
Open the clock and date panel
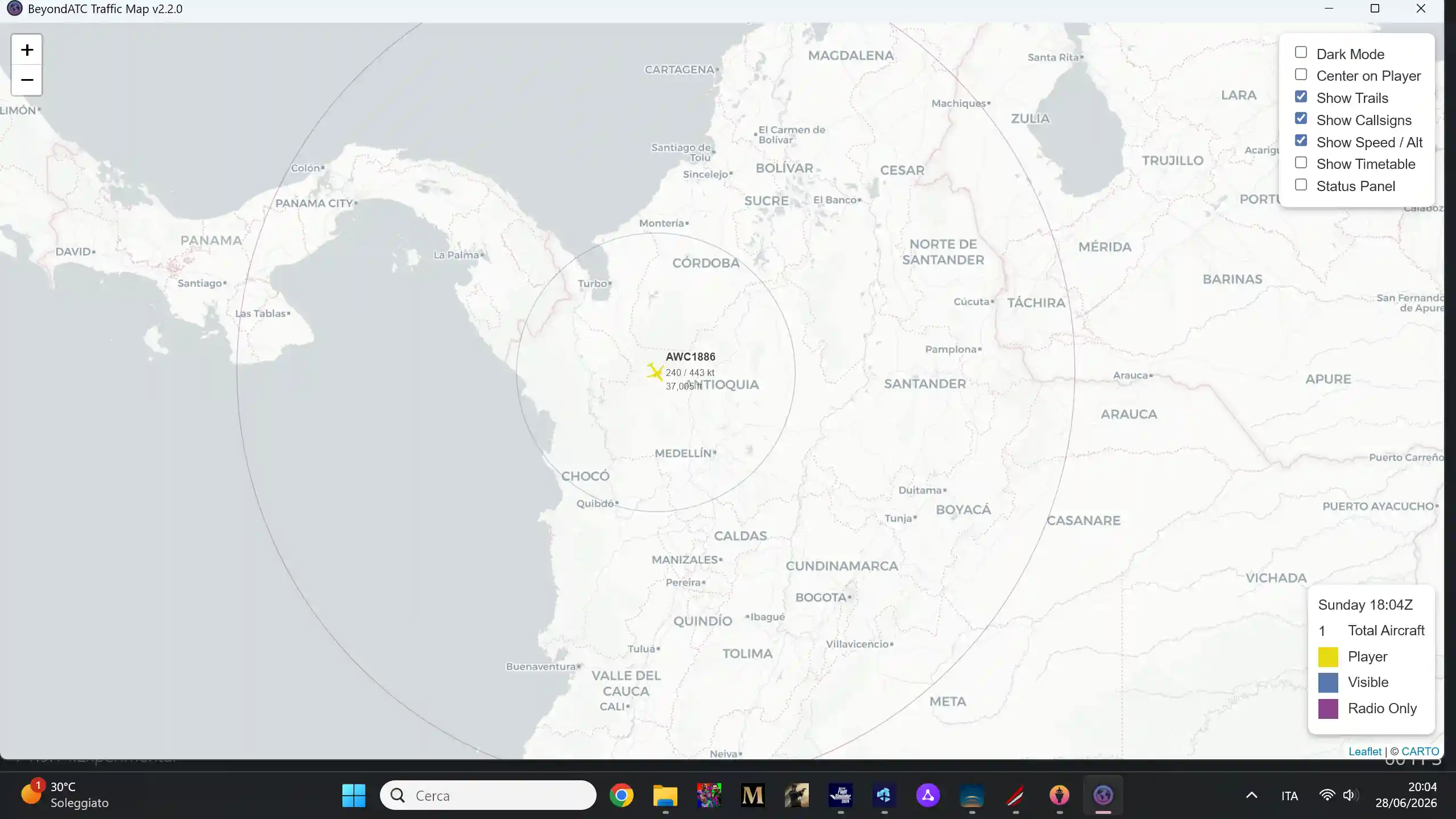(1406, 795)
